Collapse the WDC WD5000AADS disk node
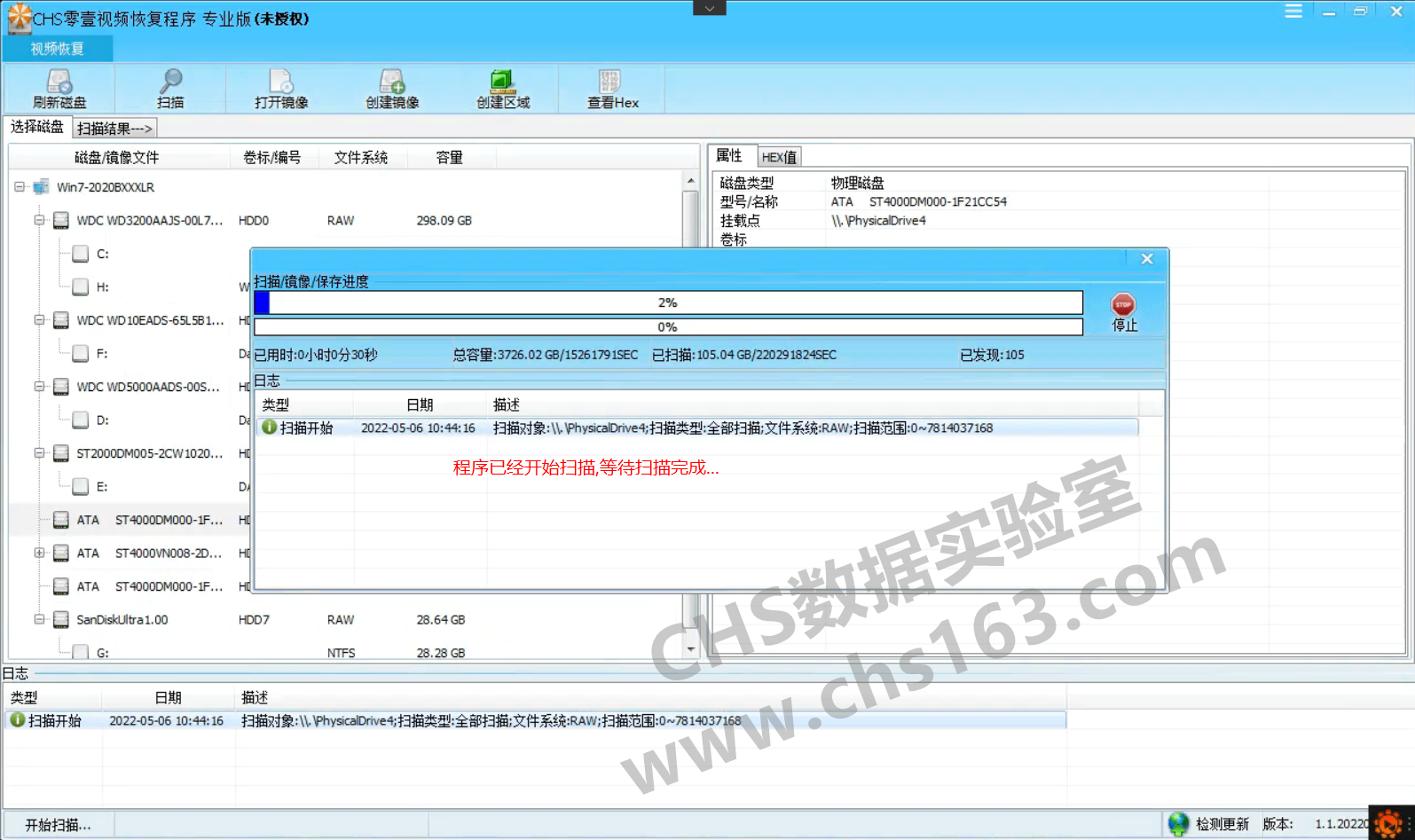Image resolution: width=1415 pixels, height=840 pixels. coord(39,387)
